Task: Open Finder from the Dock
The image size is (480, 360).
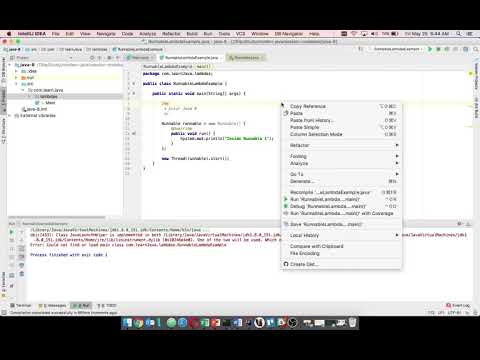Action: click(128, 322)
